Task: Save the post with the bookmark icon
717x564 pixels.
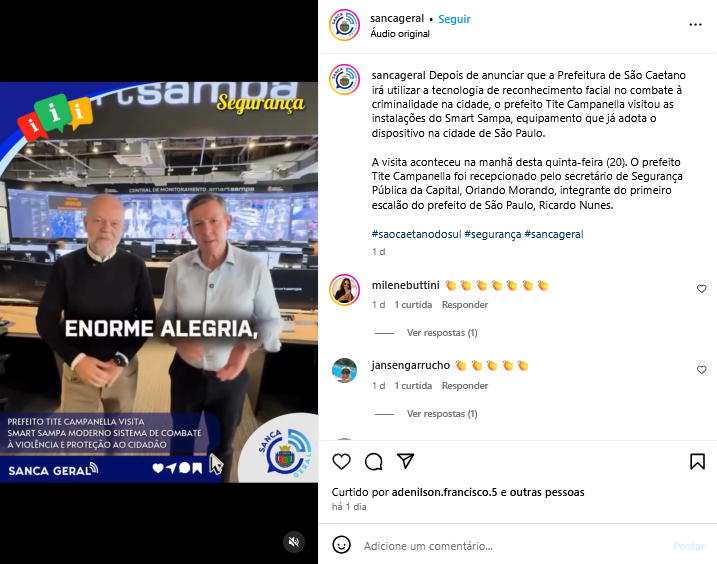Action: [x=697, y=462]
